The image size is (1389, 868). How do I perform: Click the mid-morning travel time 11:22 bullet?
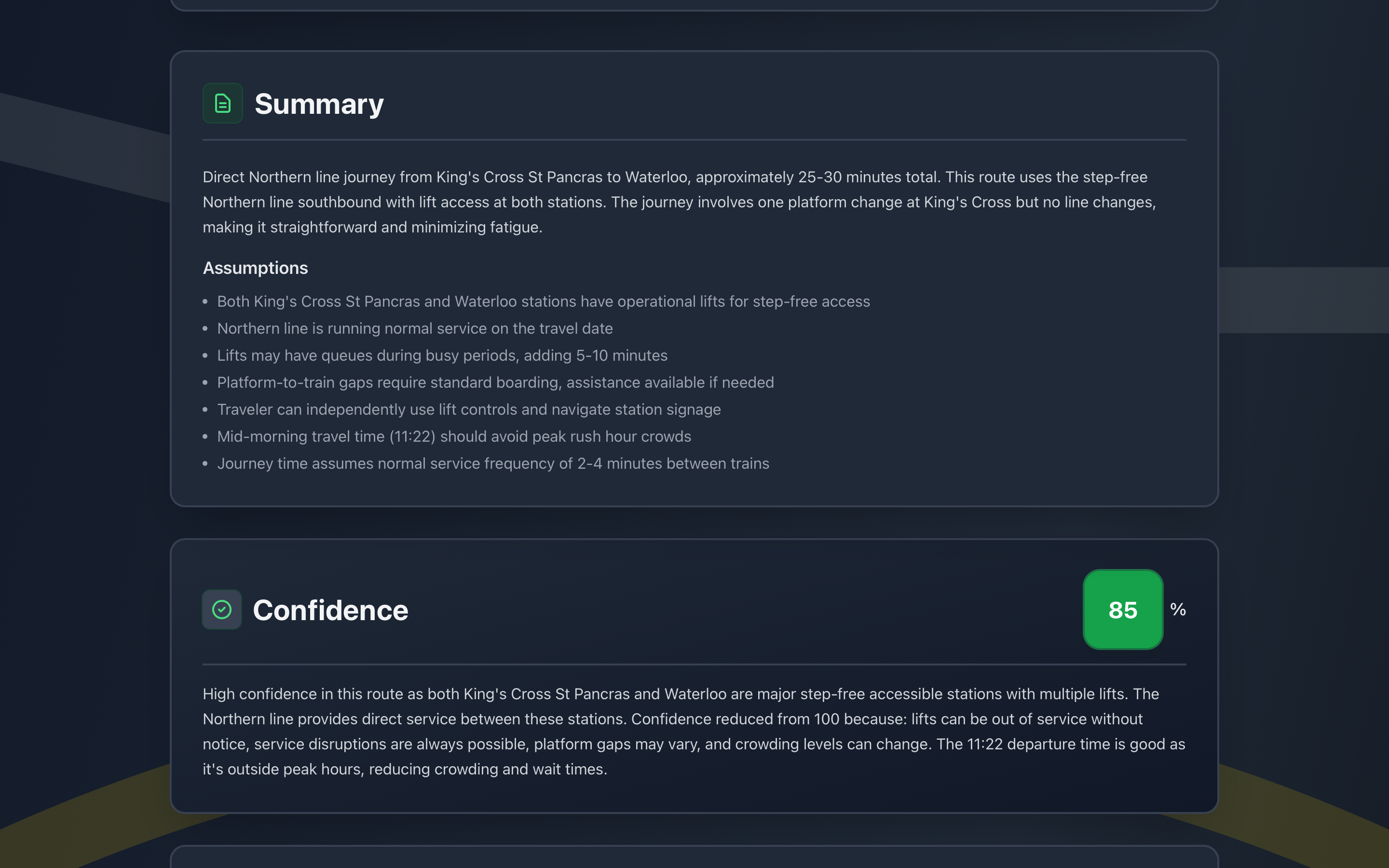tap(453, 436)
